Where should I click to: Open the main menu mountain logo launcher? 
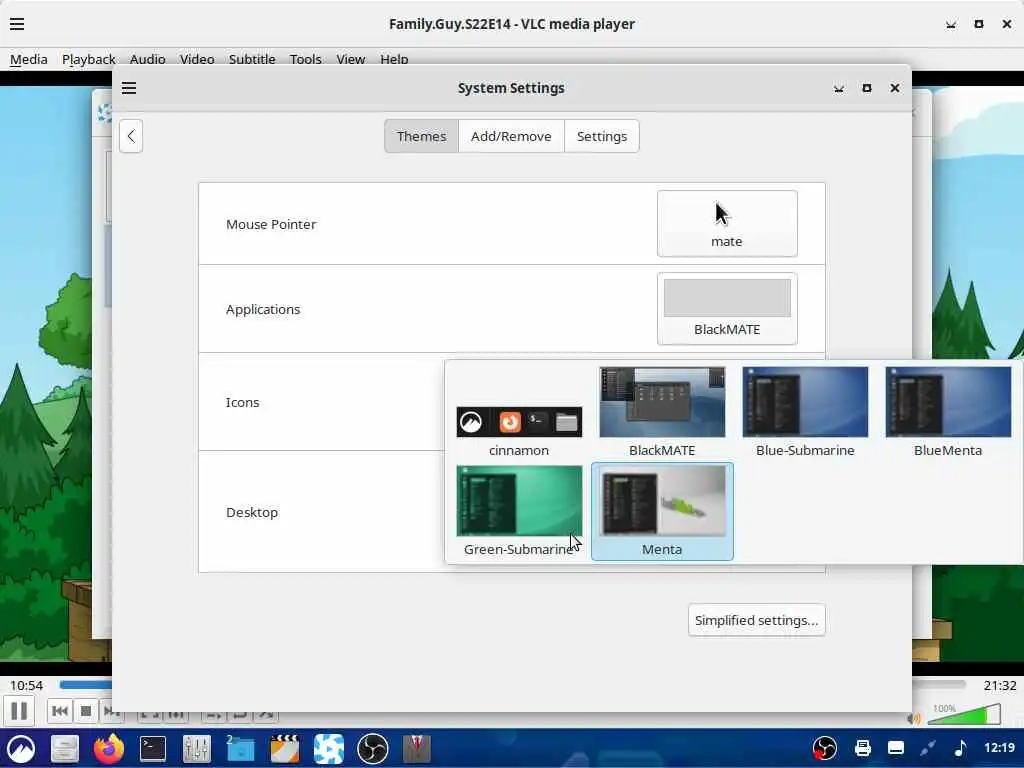point(21,748)
